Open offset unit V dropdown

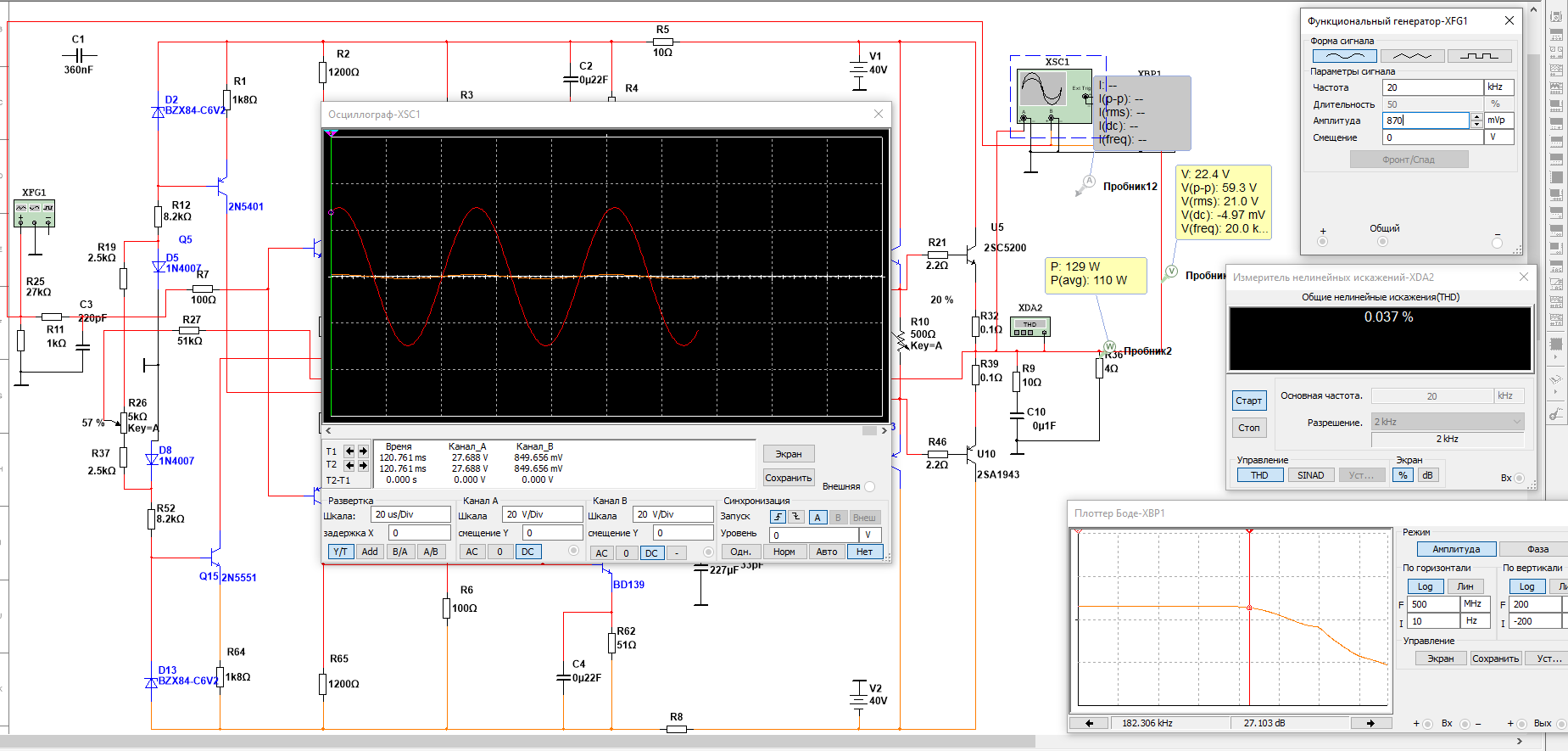click(x=1498, y=137)
